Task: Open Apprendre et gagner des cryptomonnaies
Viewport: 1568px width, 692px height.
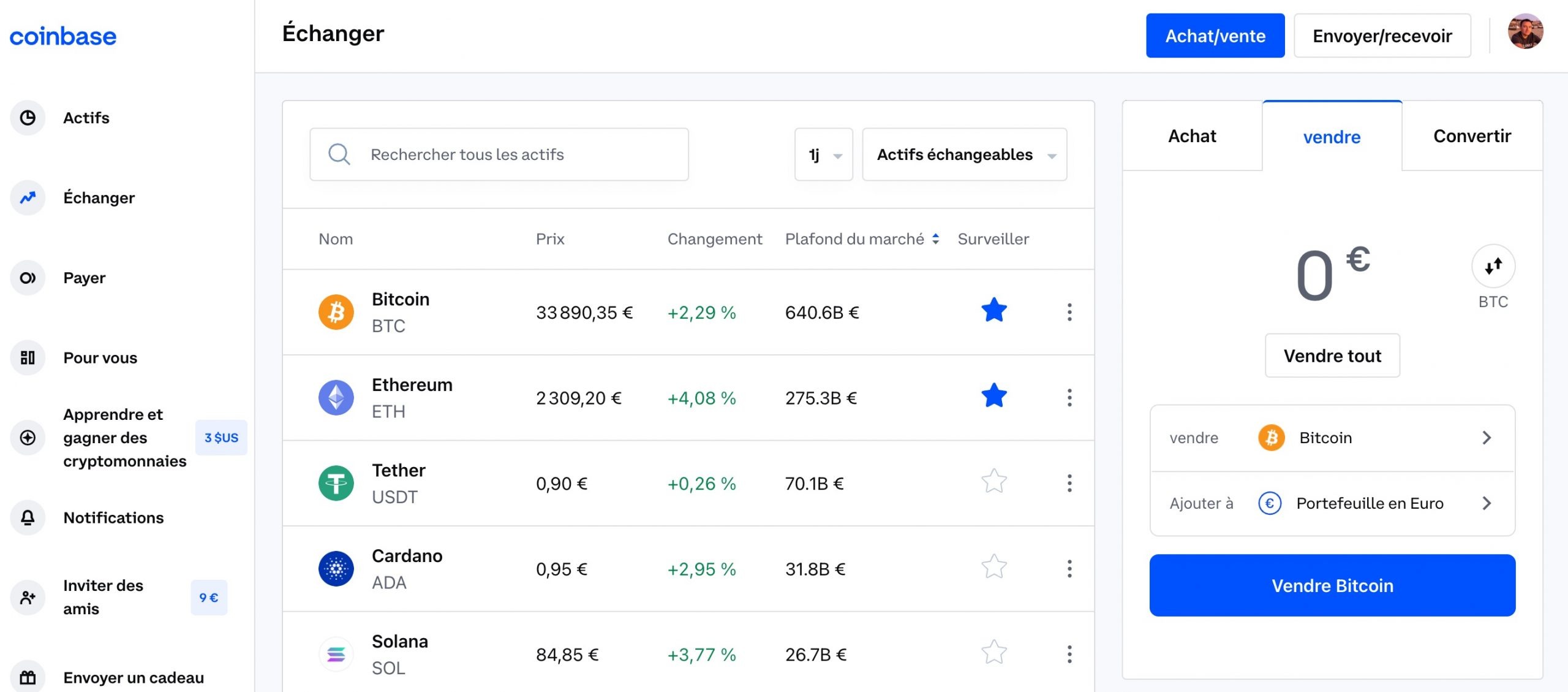Action: [x=125, y=438]
